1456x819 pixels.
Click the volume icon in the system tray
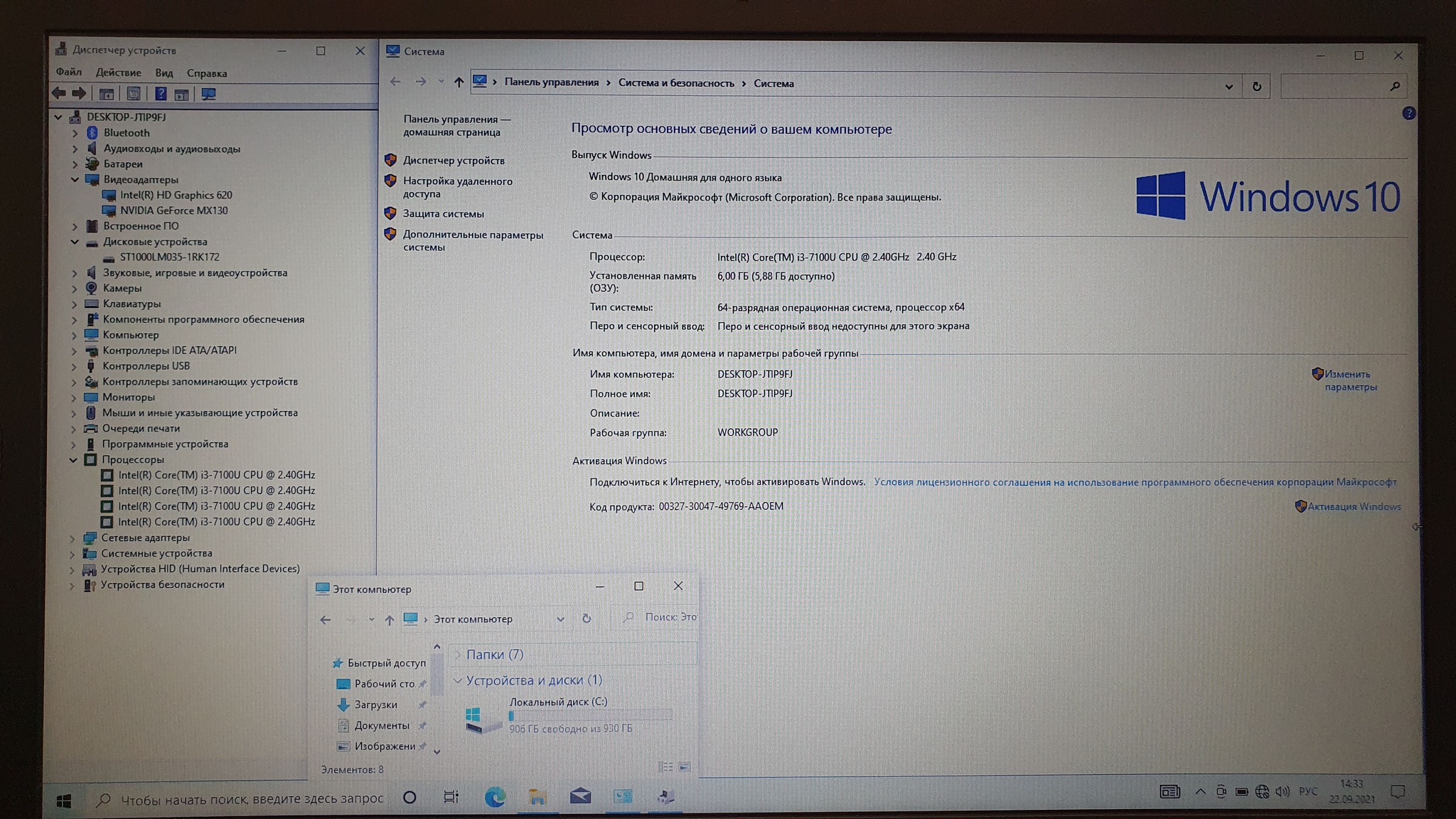click(1283, 792)
